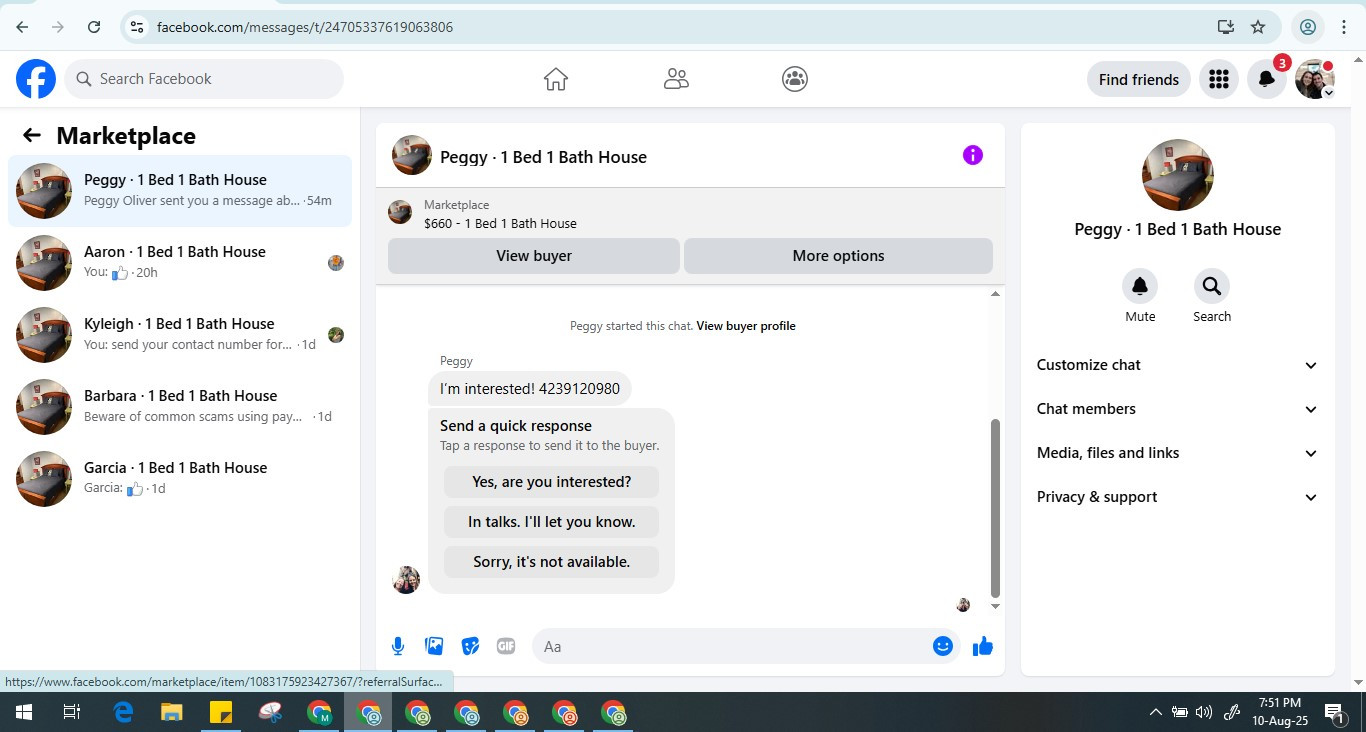Image resolution: width=1366 pixels, height=732 pixels.
Task: Expand Media, files and links section
Action: [1178, 453]
